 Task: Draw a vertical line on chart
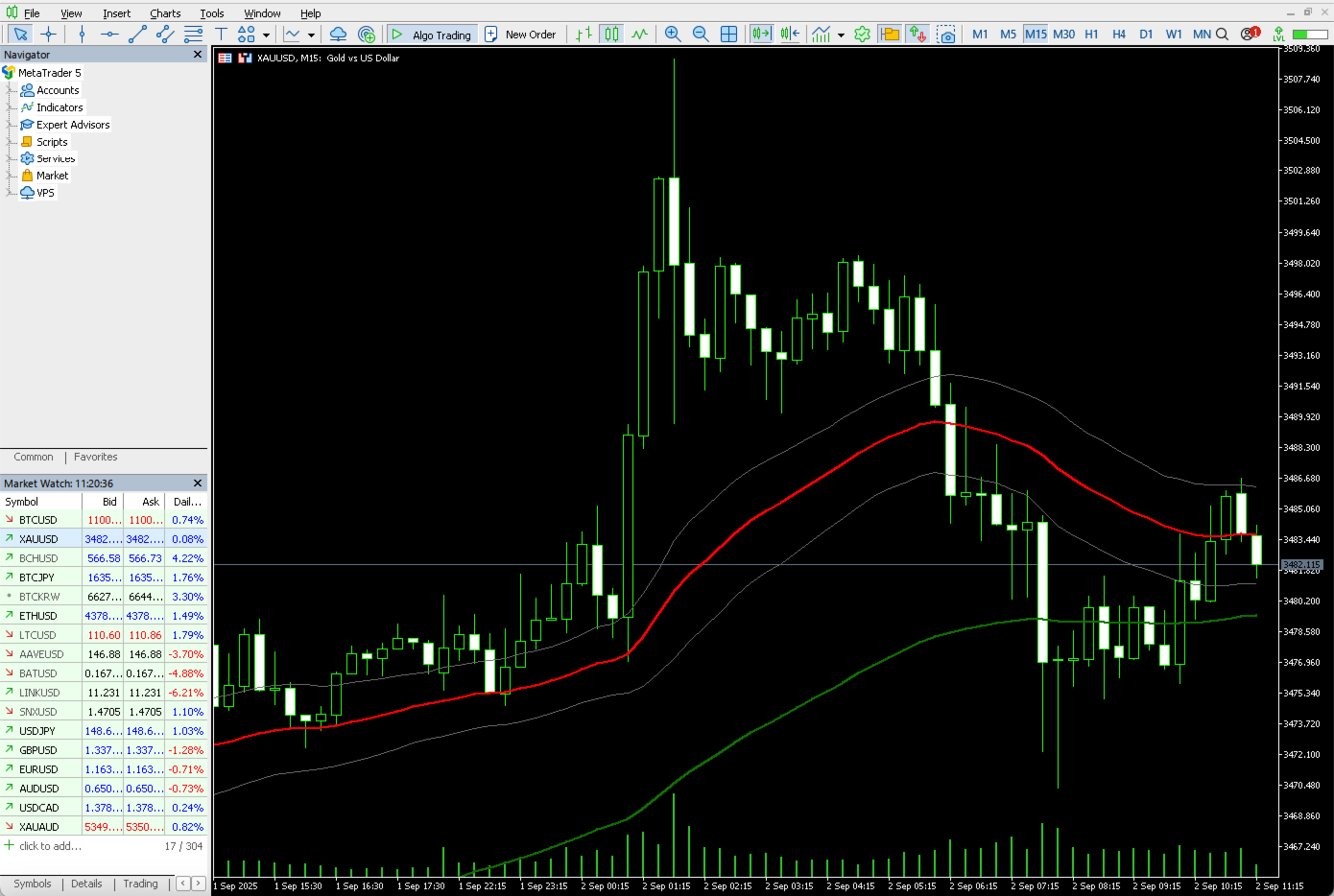tap(82, 34)
